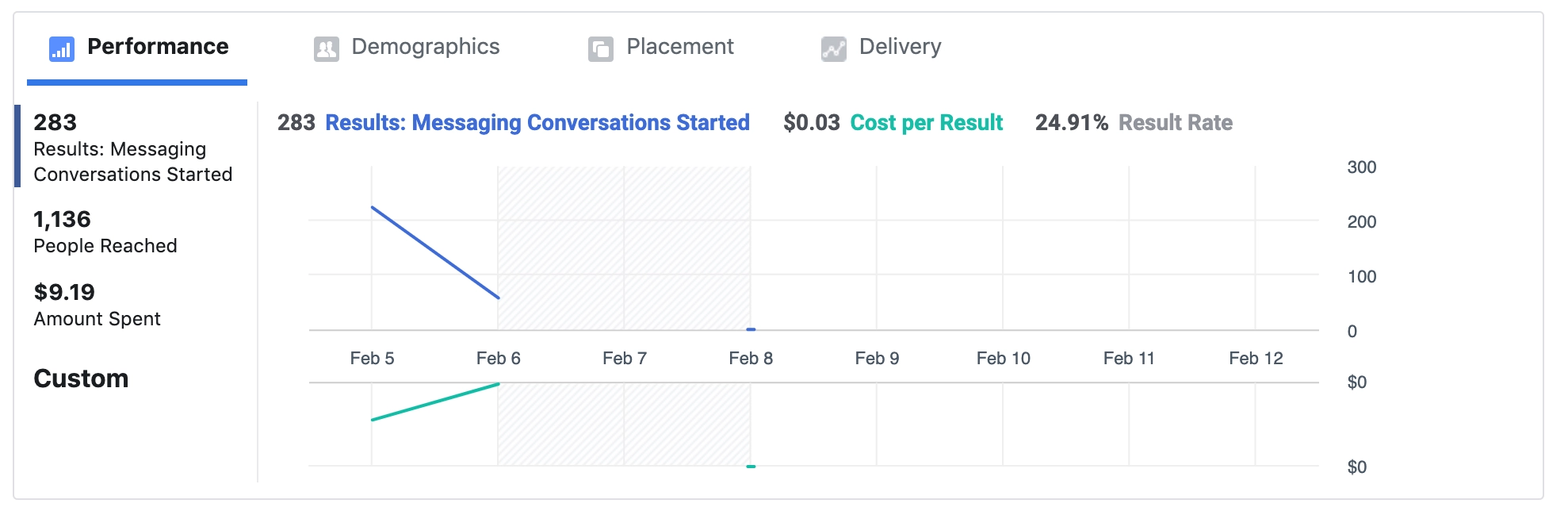Open the Custom section in the sidebar
The width and height of the screenshot is (1568, 511).
81,378
